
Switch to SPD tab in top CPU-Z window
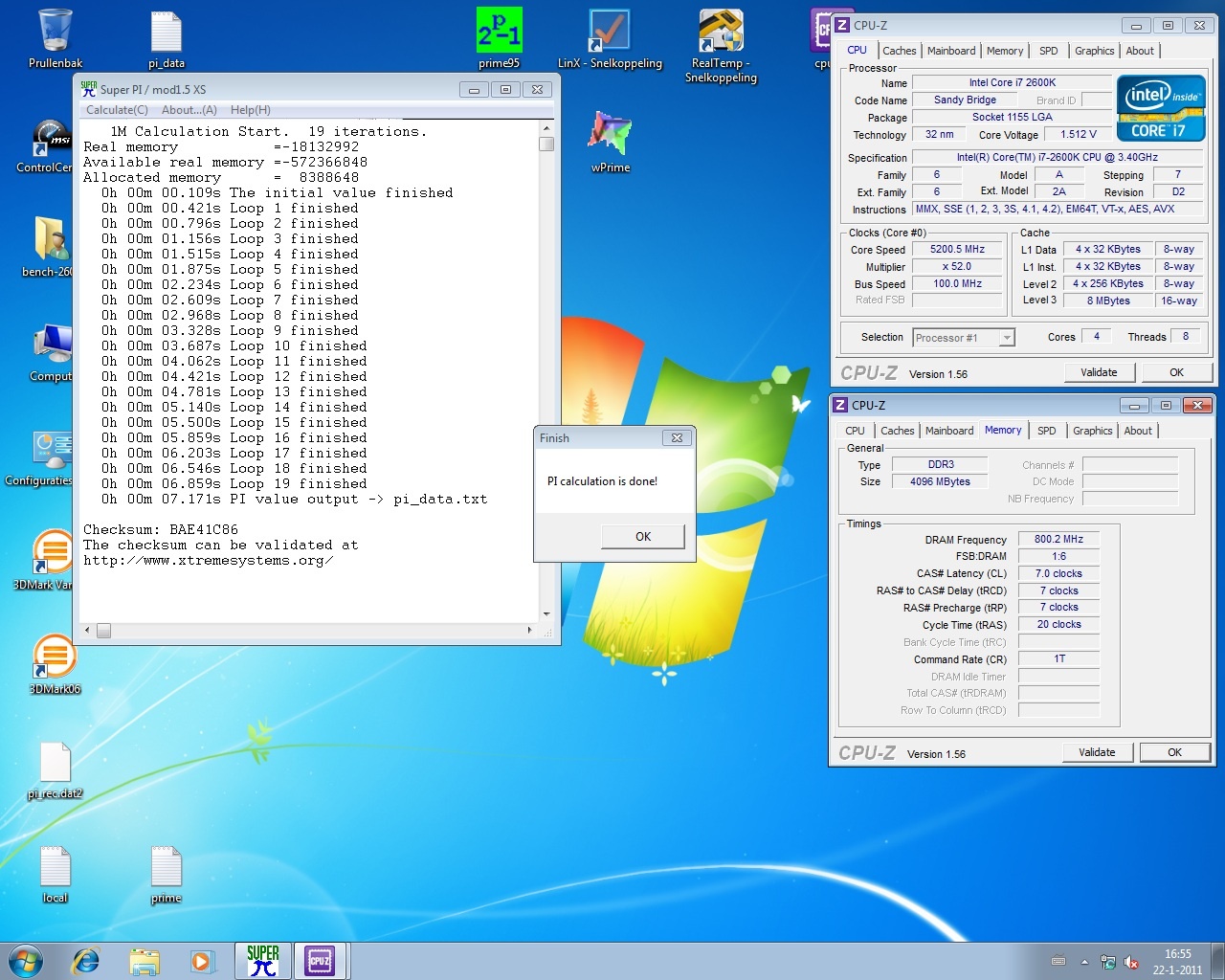click(x=1049, y=51)
